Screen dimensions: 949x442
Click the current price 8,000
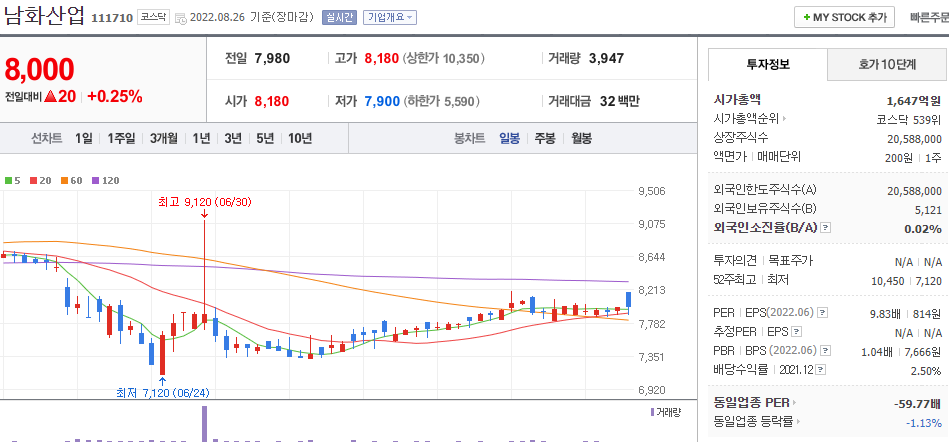[x=40, y=70]
